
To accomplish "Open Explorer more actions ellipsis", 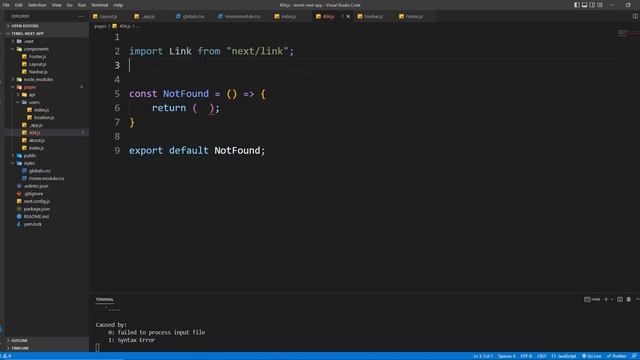I will coord(81,16).
